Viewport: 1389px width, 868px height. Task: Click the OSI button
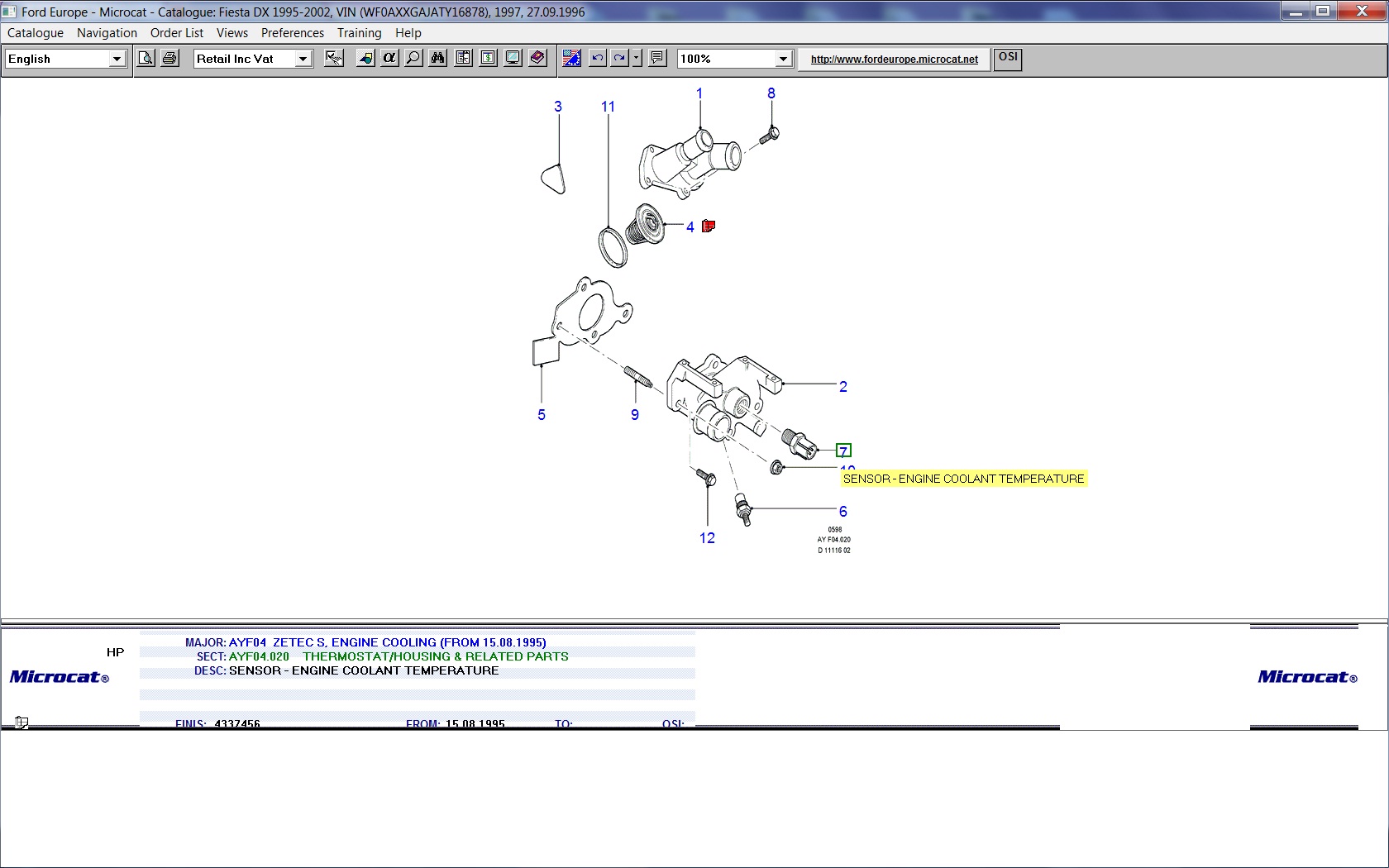(x=1008, y=59)
